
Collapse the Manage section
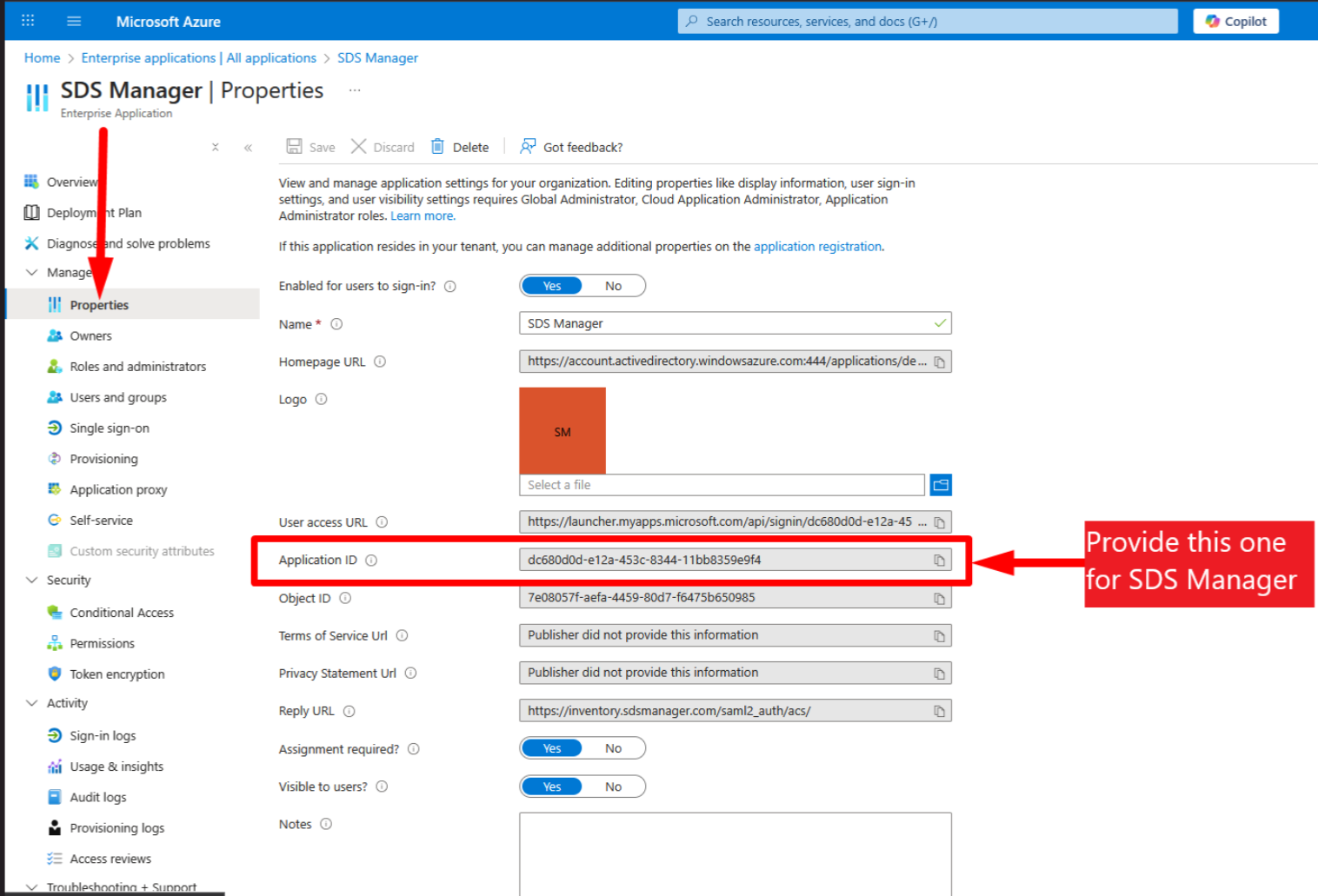[32, 272]
